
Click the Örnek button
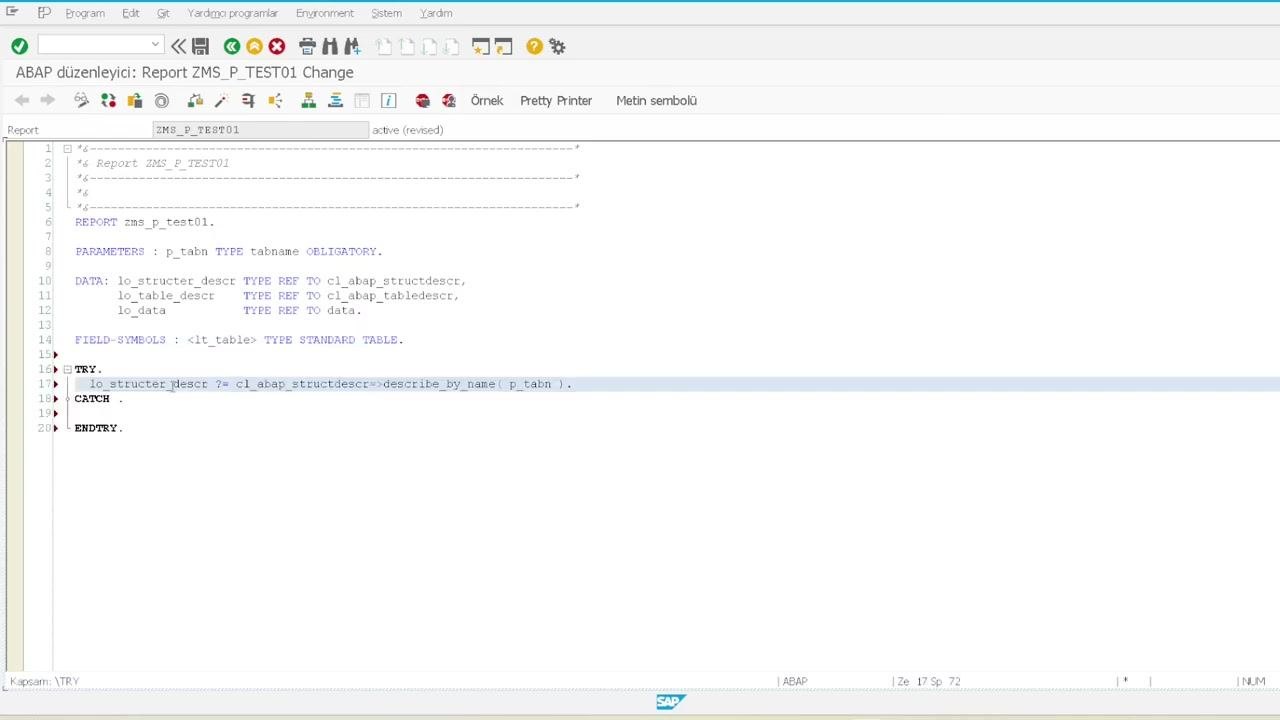(x=487, y=100)
